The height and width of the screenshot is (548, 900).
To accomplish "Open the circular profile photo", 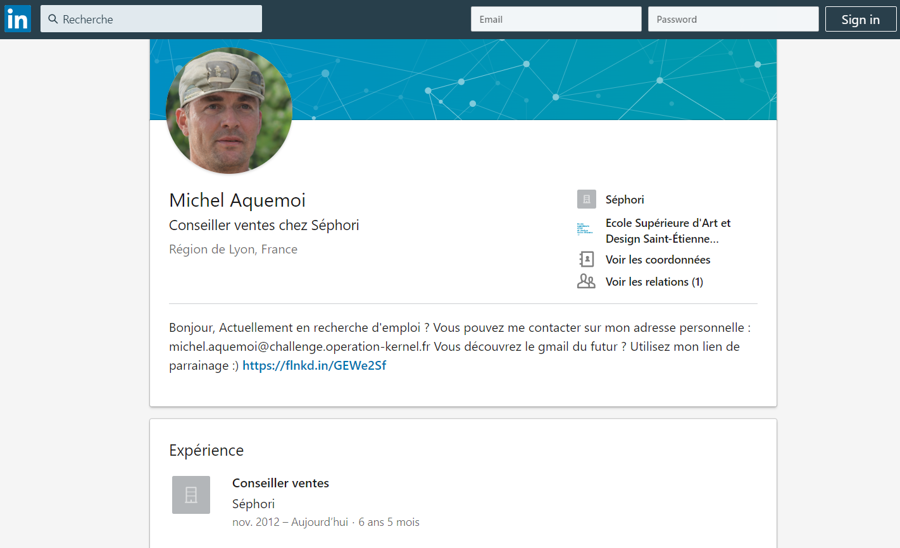I will [x=229, y=110].
